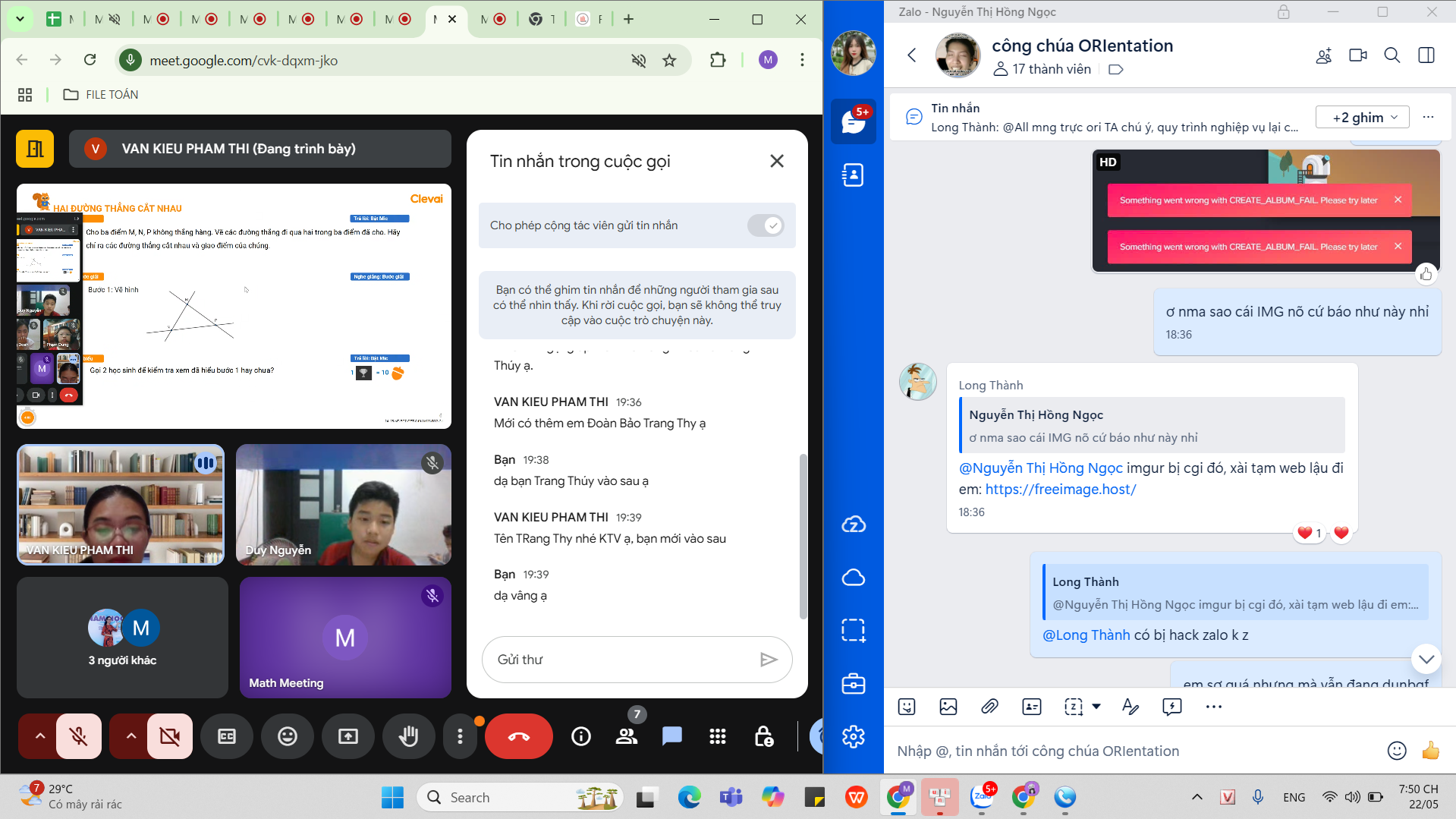The image size is (1456, 819).
Task: Open Zalo screenshot capture tool in sidebar
Action: tap(854, 630)
